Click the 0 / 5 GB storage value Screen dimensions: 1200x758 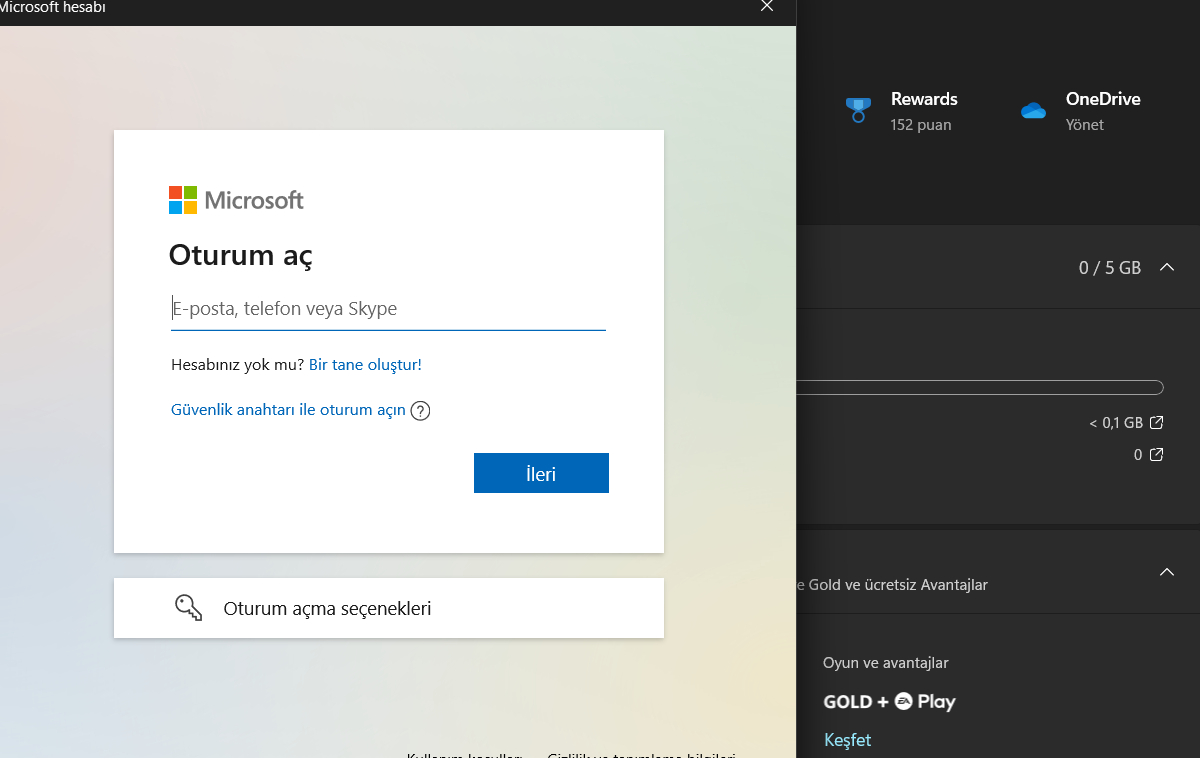[1110, 268]
